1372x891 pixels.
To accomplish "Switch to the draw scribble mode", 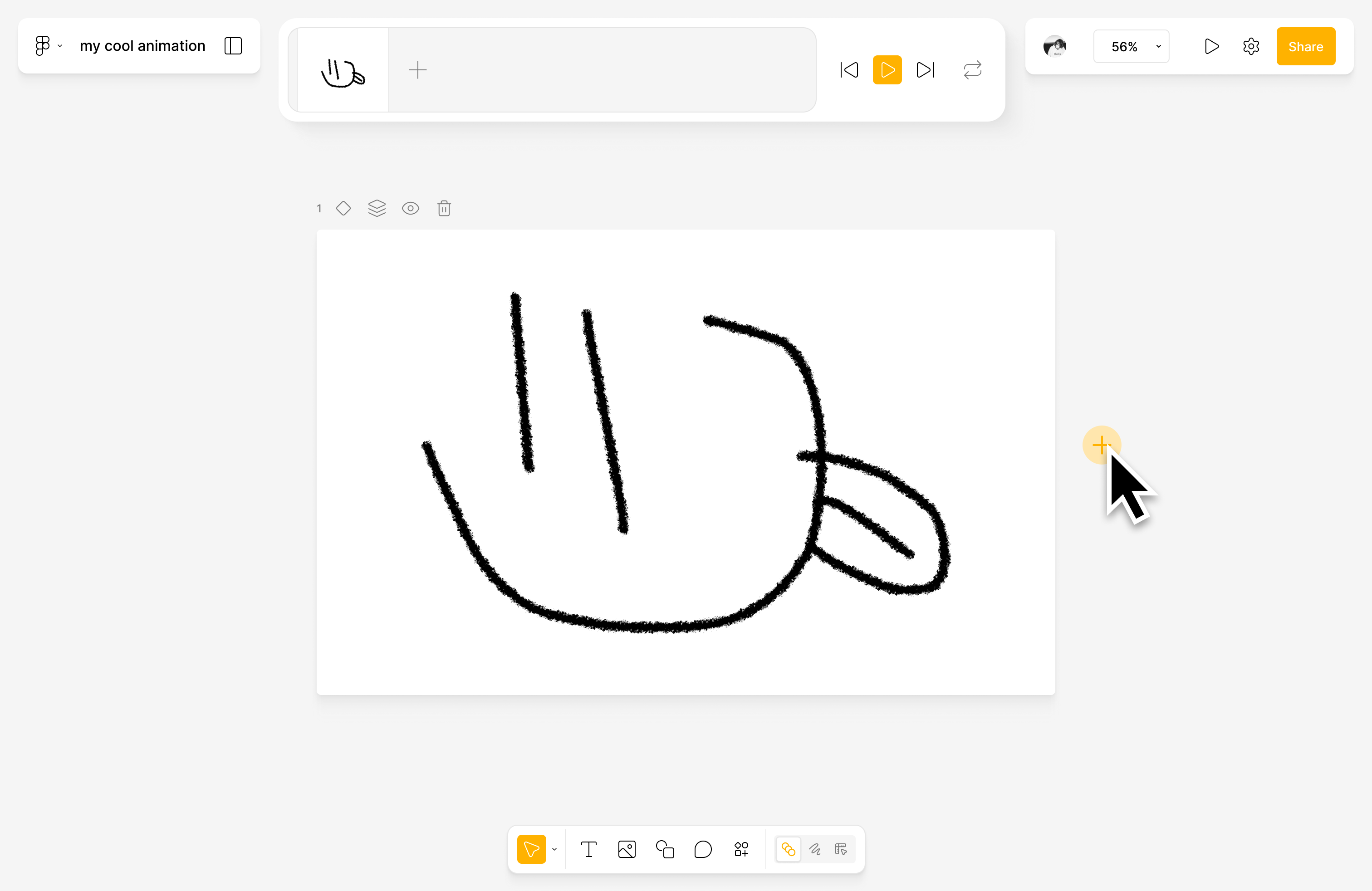I will [814, 849].
